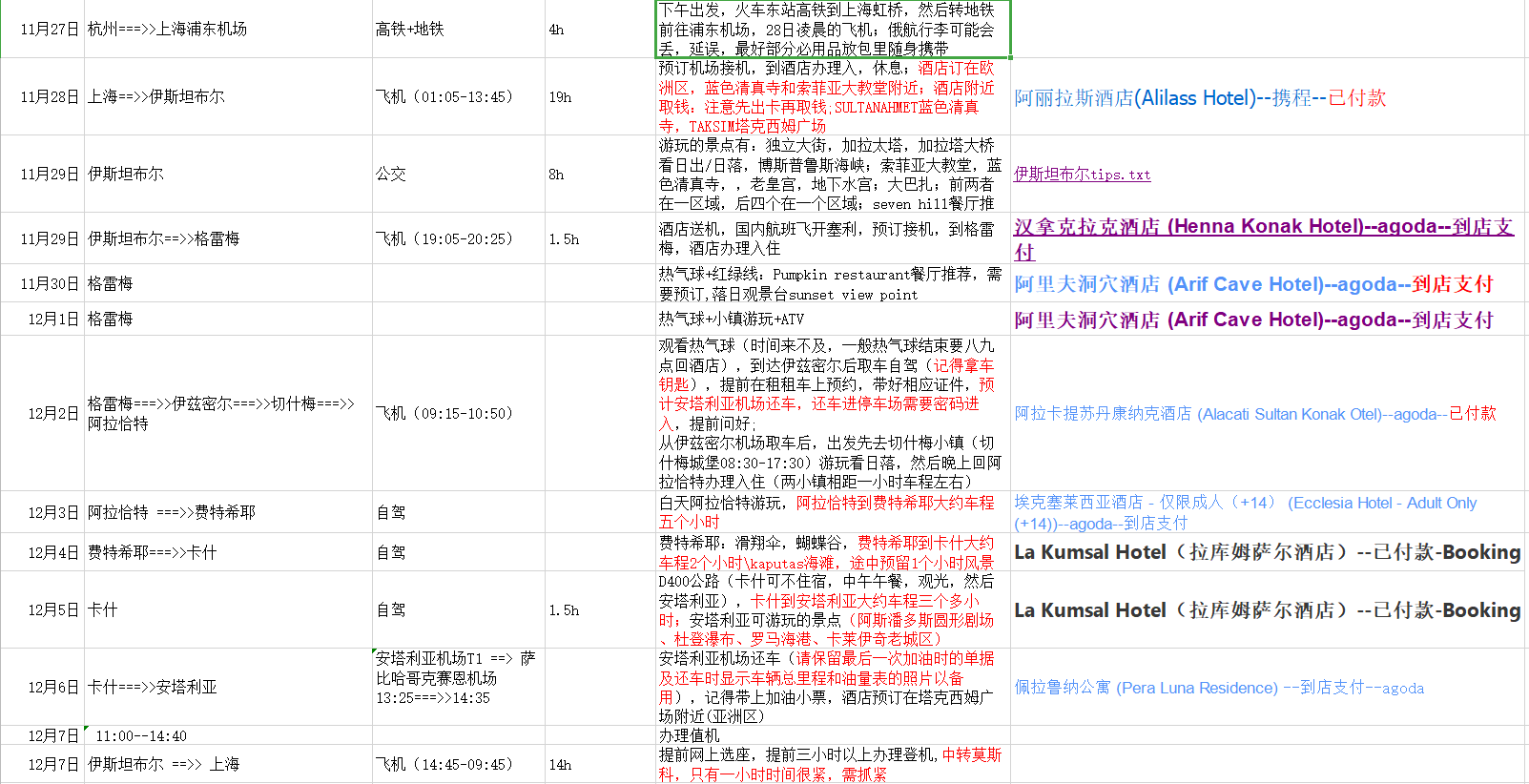
Task: Select the 12月2日 date cell
Action: point(43,414)
